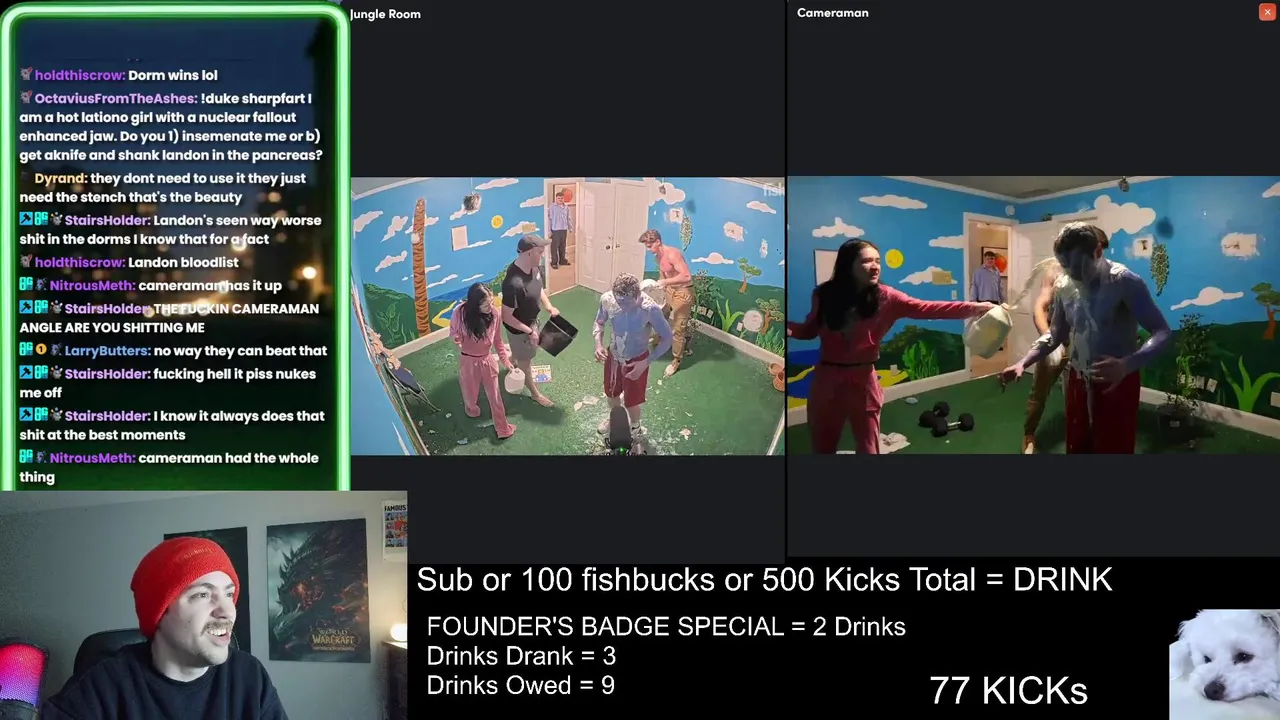Viewport: 1280px width, 720px height.
Task: Close the camera view with red X button
Action: click(1267, 12)
